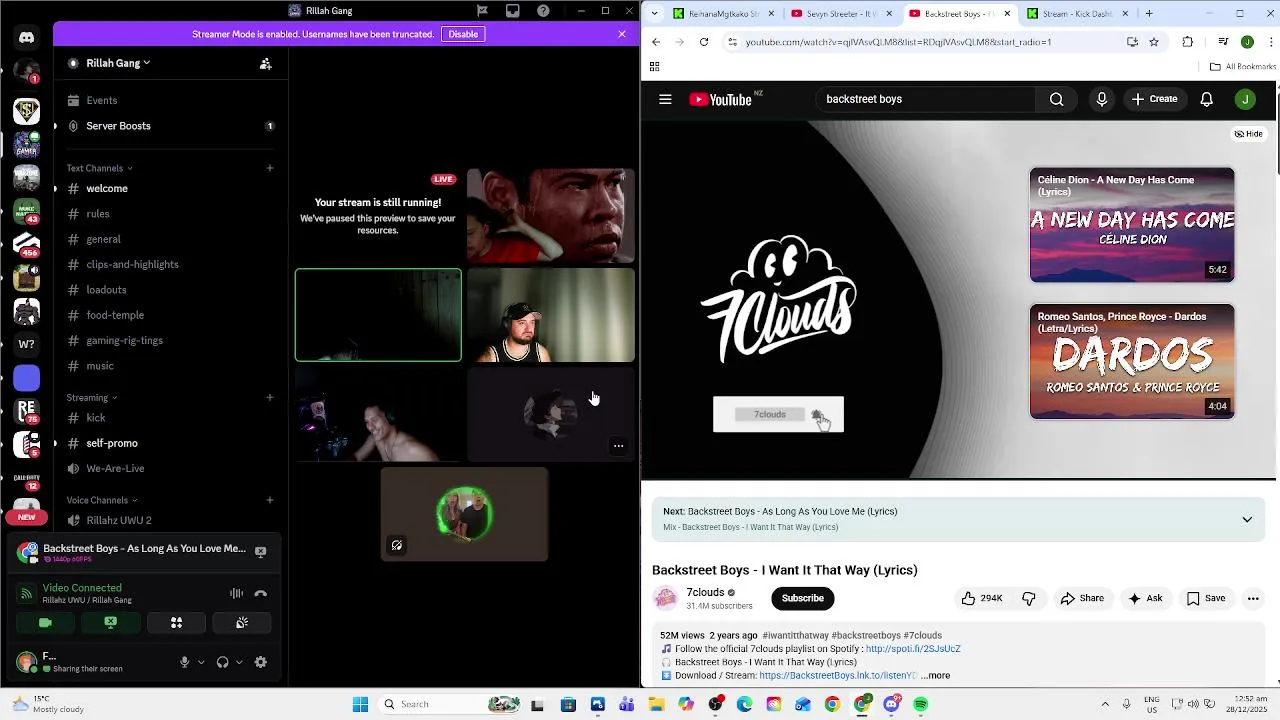Dismiss the streamer mode banner
The height and width of the screenshot is (720, 1280).
pyautogui.click(x=622, y=34)
